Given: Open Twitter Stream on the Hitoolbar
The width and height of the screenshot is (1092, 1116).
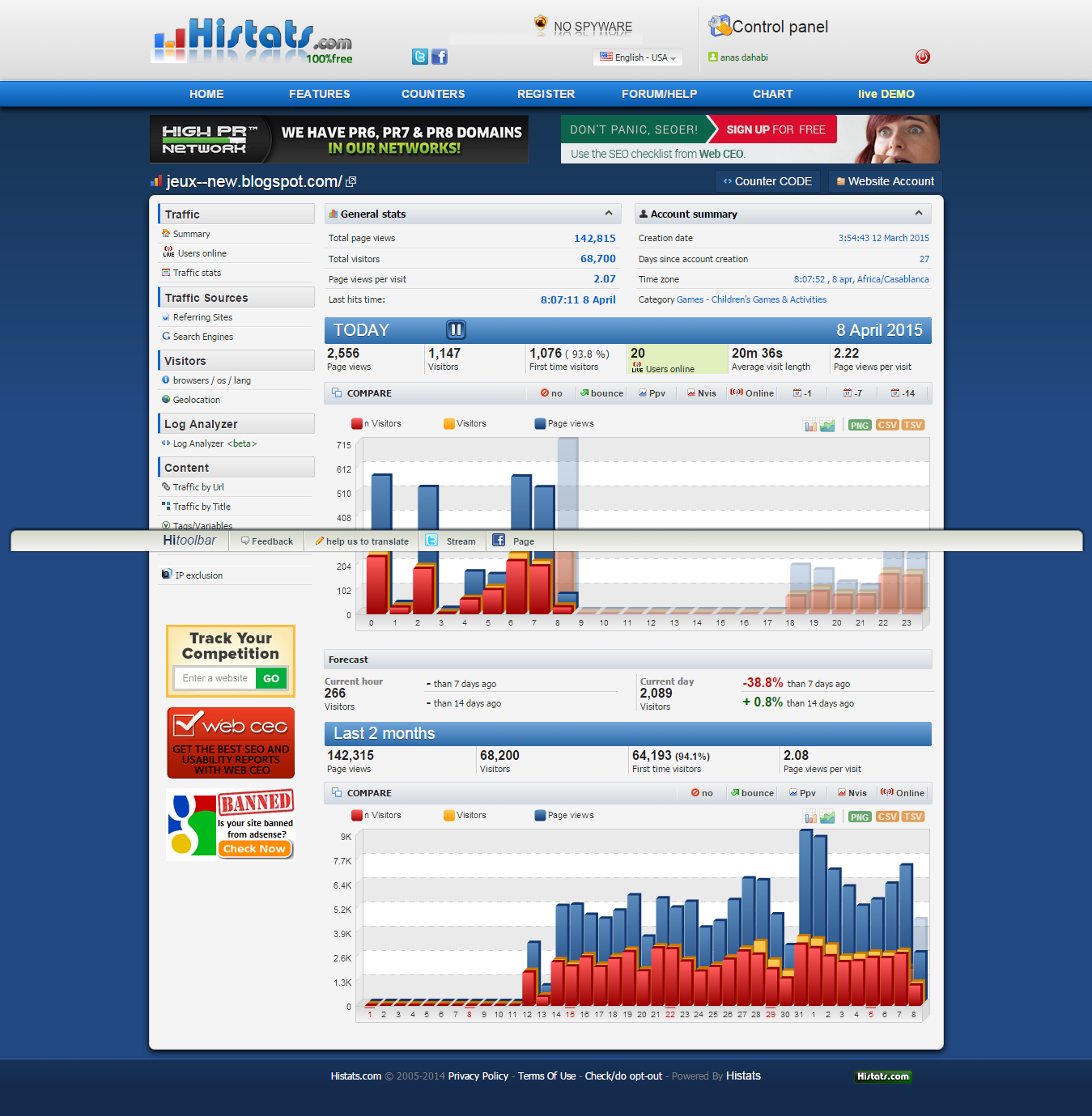Looking at the screenshot, I should (452, 541).
